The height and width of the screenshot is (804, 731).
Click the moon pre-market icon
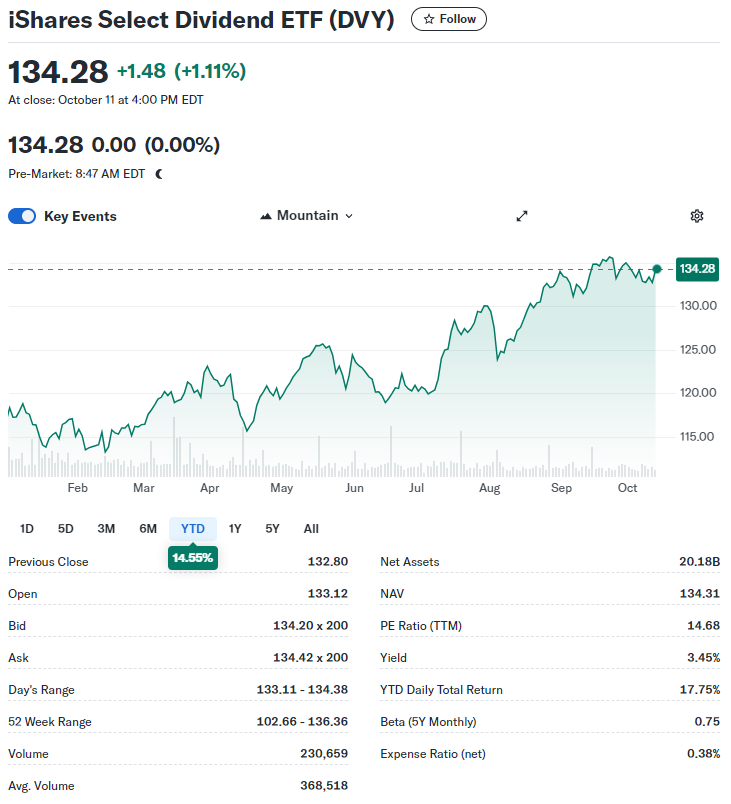[x=159, y=174]
